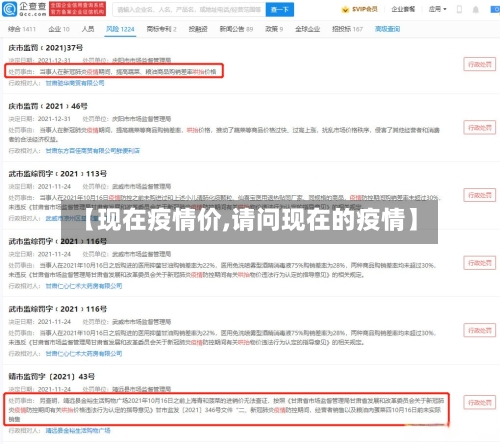Open record 靖市监罚字〔2021〕43号
The image size is (500, 444).
(52, 377)
